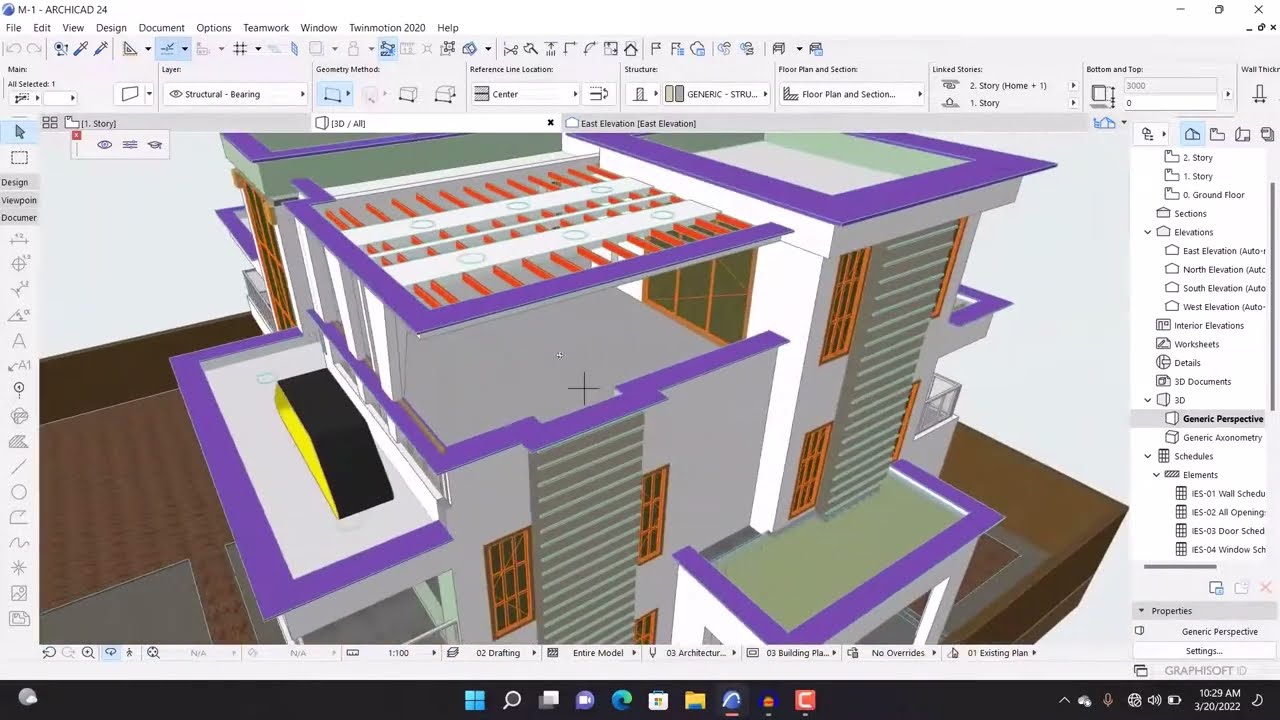Select Generic Axonometry in Navigator

click(x=1222, y=438)
